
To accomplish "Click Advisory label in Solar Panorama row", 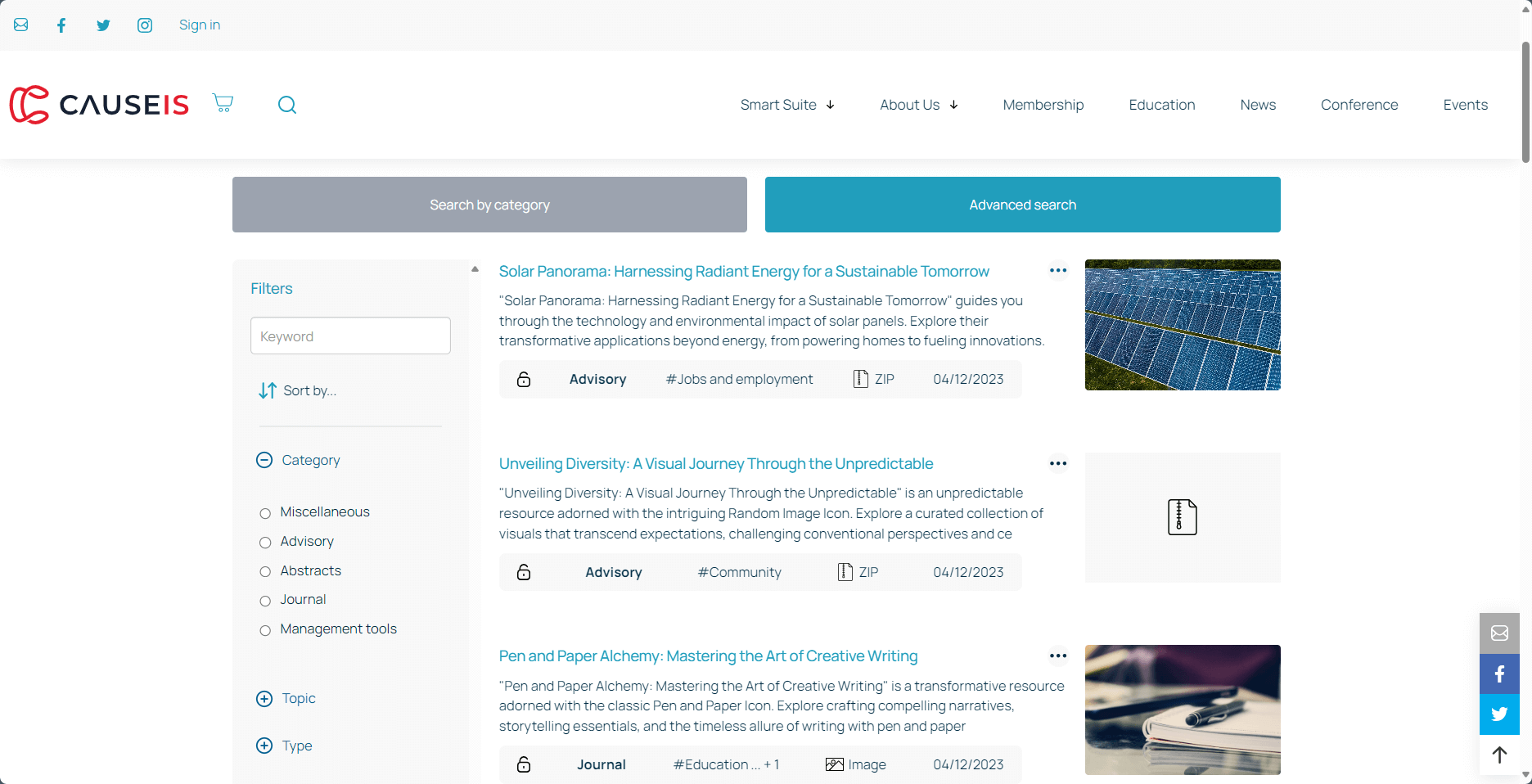I will point(597,379).
